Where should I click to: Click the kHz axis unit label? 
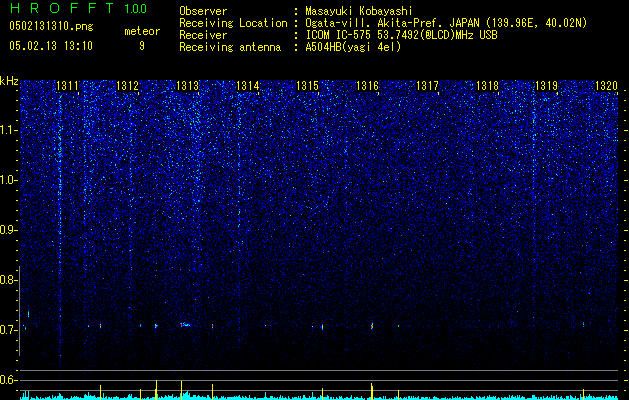[9, 81]
